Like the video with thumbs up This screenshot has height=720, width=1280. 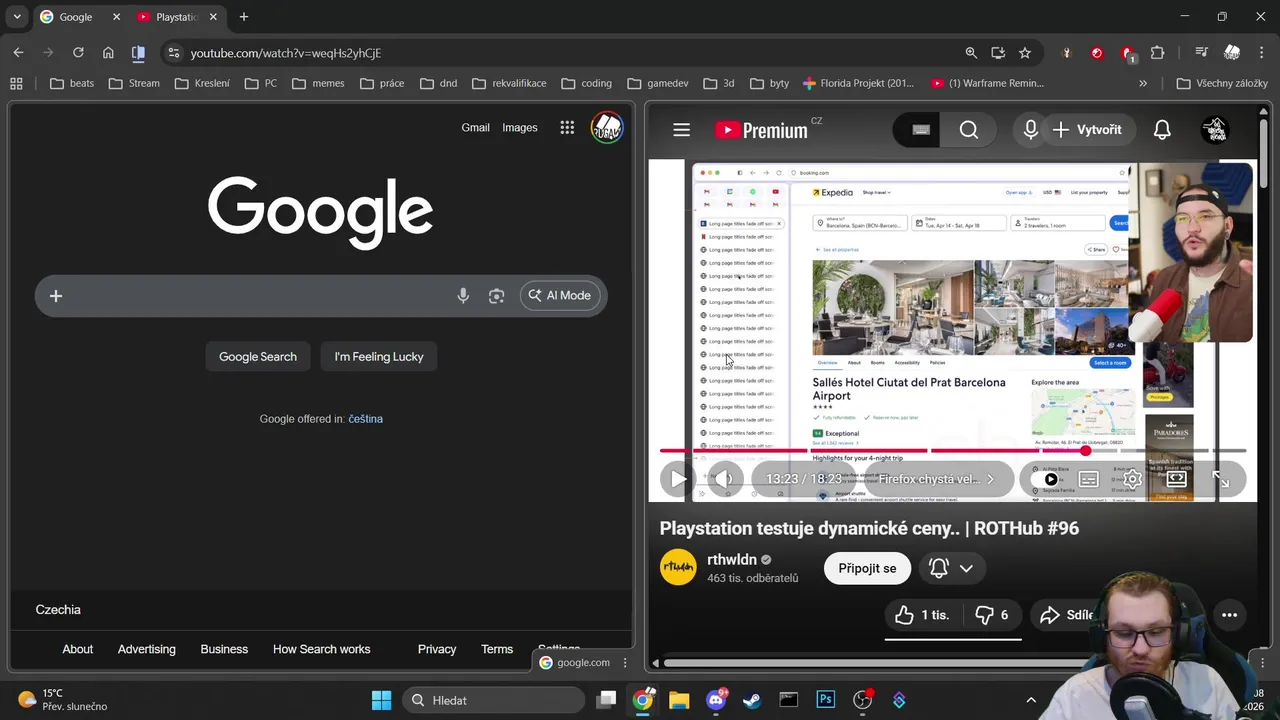[922, 615]
